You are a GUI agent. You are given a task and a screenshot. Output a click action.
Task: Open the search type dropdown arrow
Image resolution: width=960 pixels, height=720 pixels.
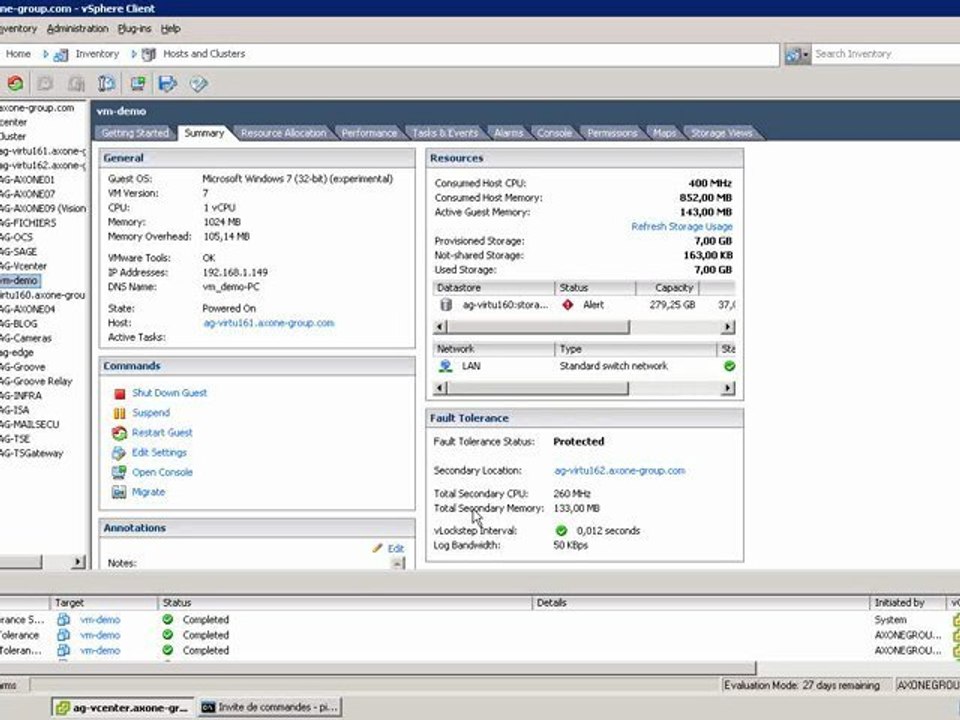806,54
